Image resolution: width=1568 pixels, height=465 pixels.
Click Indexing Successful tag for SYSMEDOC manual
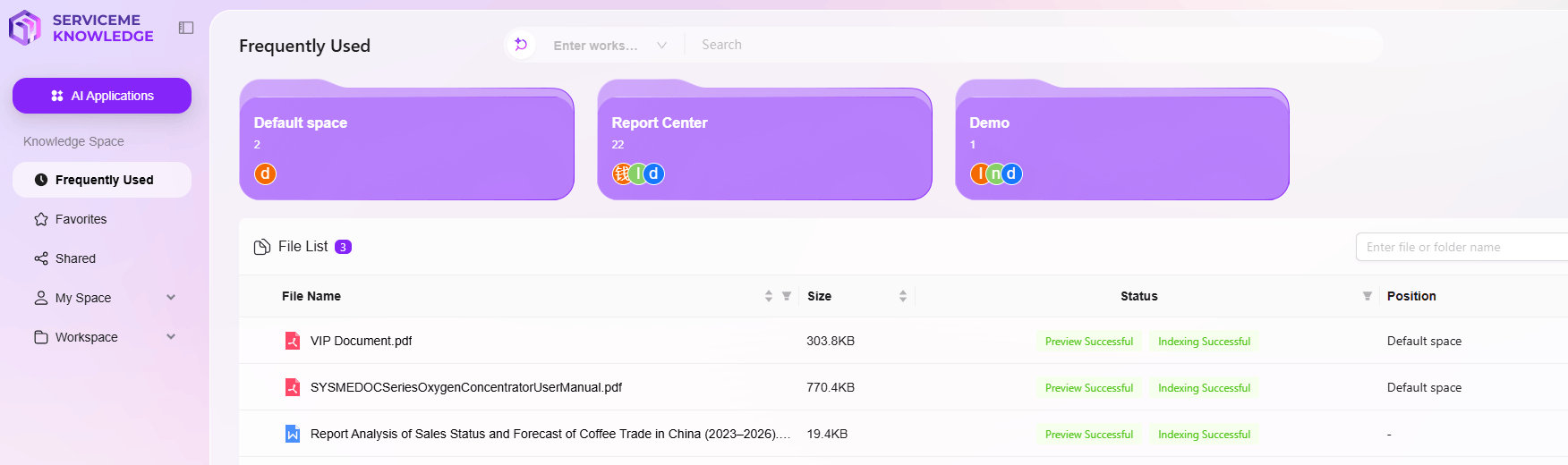tap(1204, 388)
